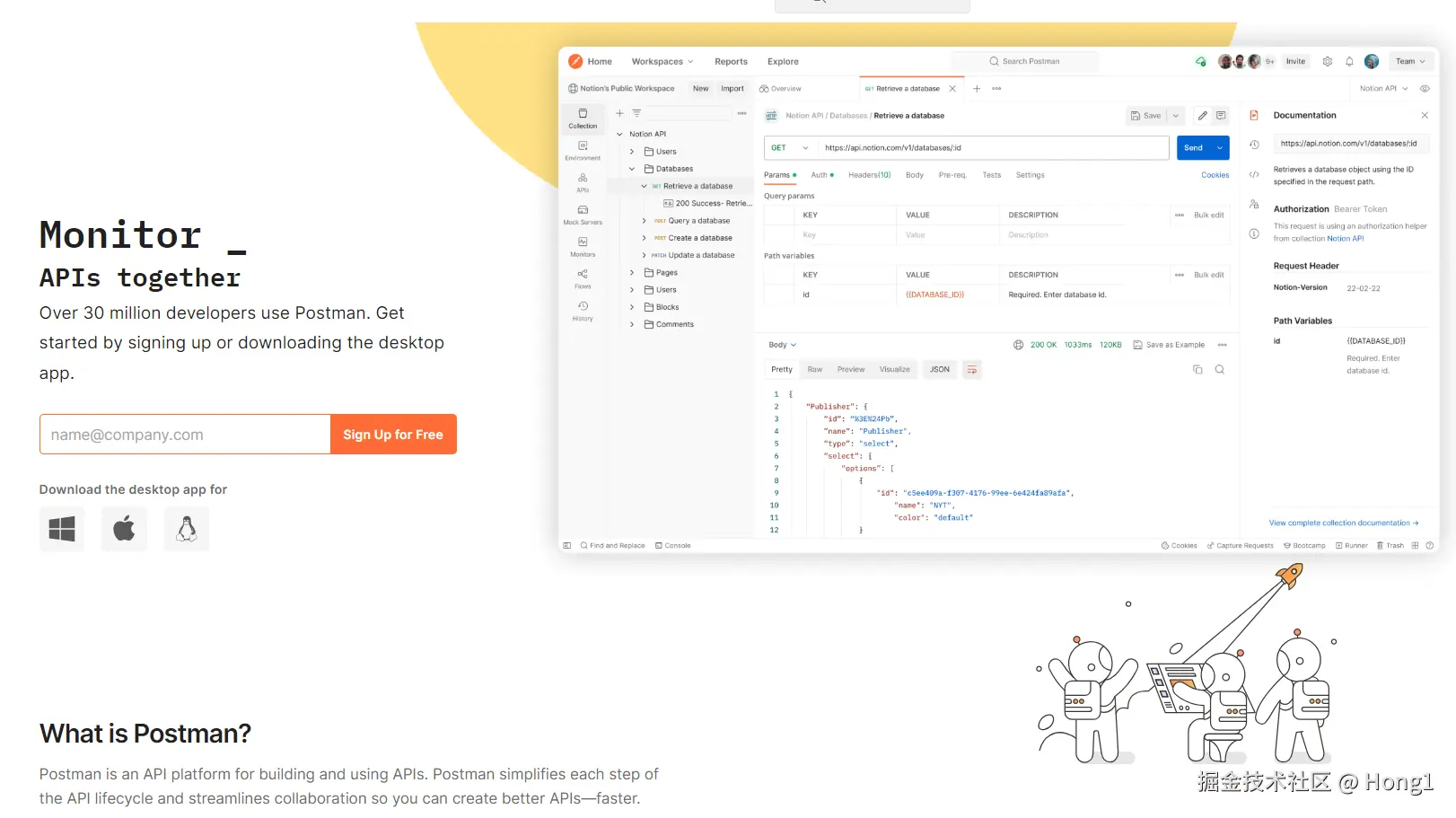Open History in the Postman sidebar
The height and width of the screenshot is (818, 1456).
pos(583,312)
